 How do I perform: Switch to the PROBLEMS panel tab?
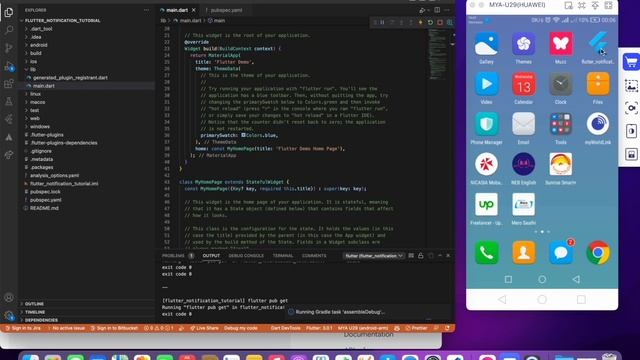[x=178, y=256]
